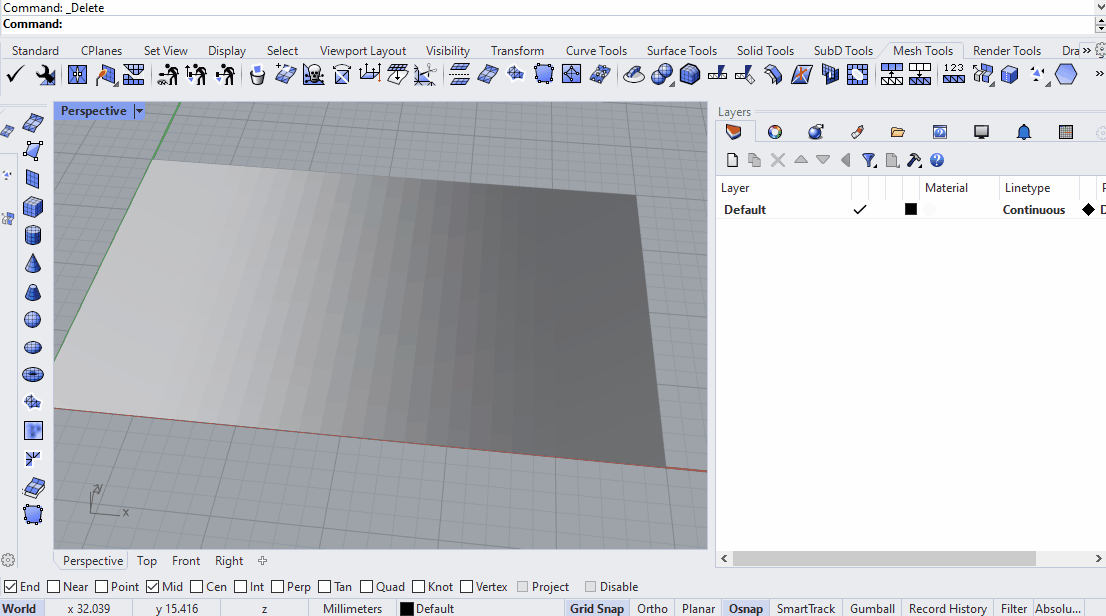Toggle Planar mode in status bar
Image resolution: width=1106 pixels, height=616 pixels.
[x=698, y=608]
